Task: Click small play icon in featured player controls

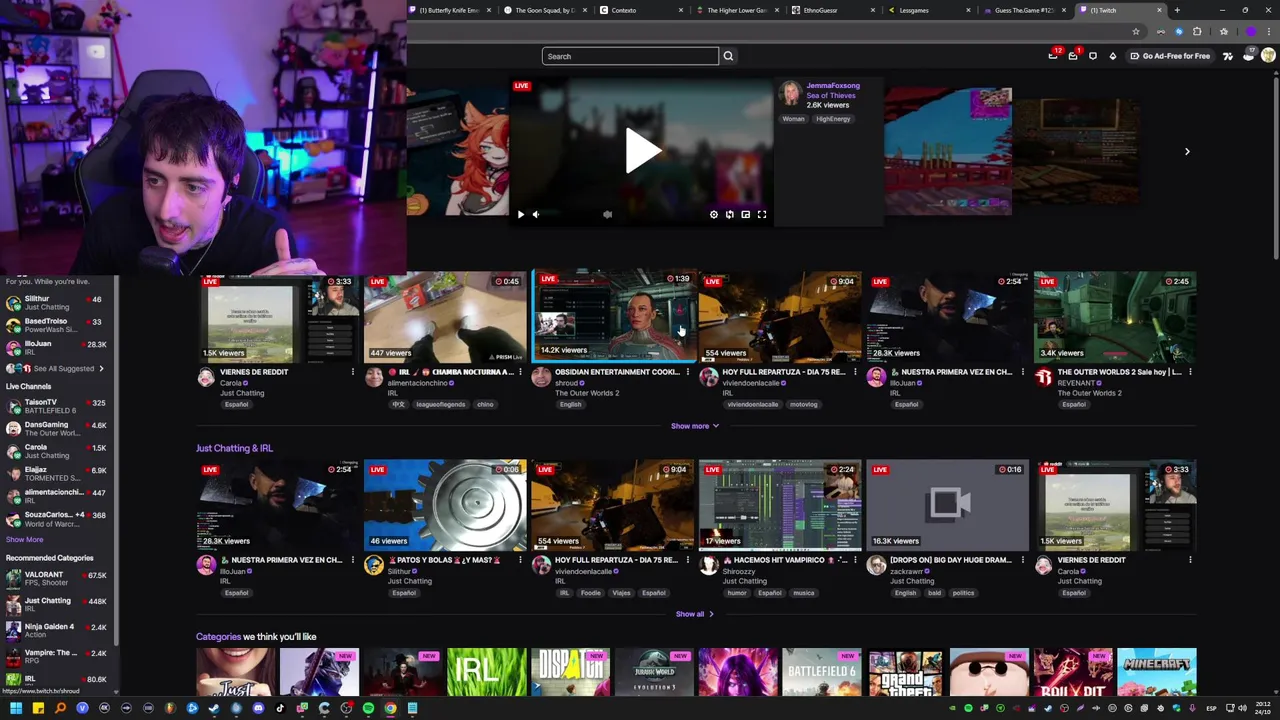Action: [x=520, y=214]
